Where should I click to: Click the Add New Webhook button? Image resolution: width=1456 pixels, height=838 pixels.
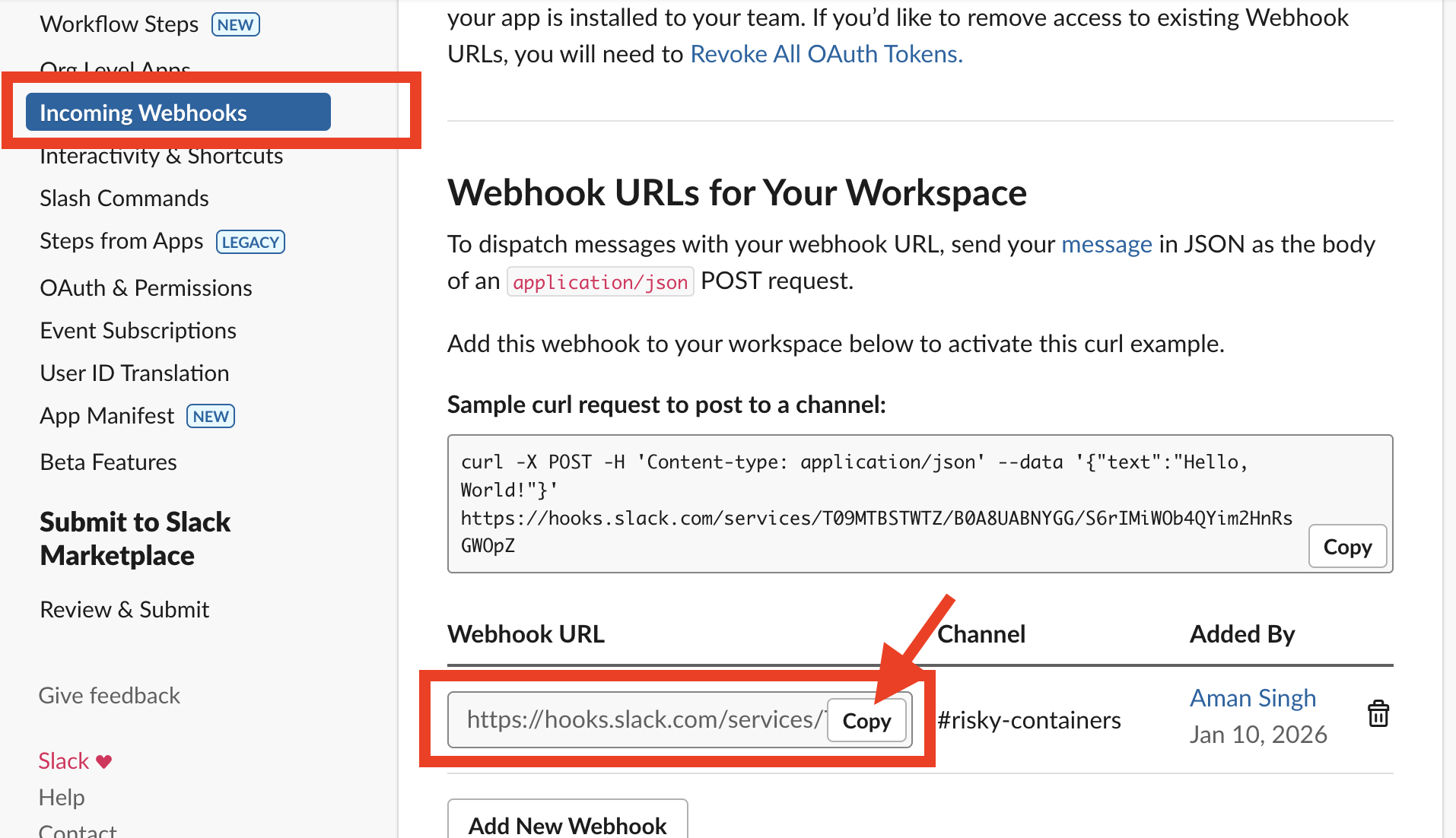[x=567, y=824]
